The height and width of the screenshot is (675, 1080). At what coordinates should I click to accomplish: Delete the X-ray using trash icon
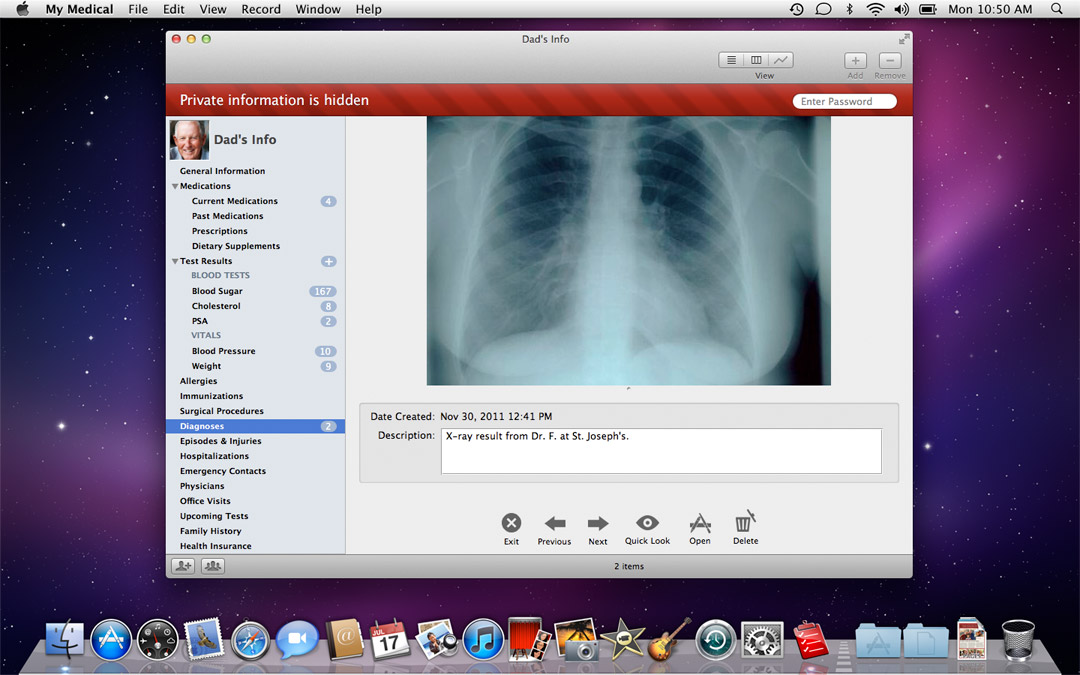pos(745,522)
